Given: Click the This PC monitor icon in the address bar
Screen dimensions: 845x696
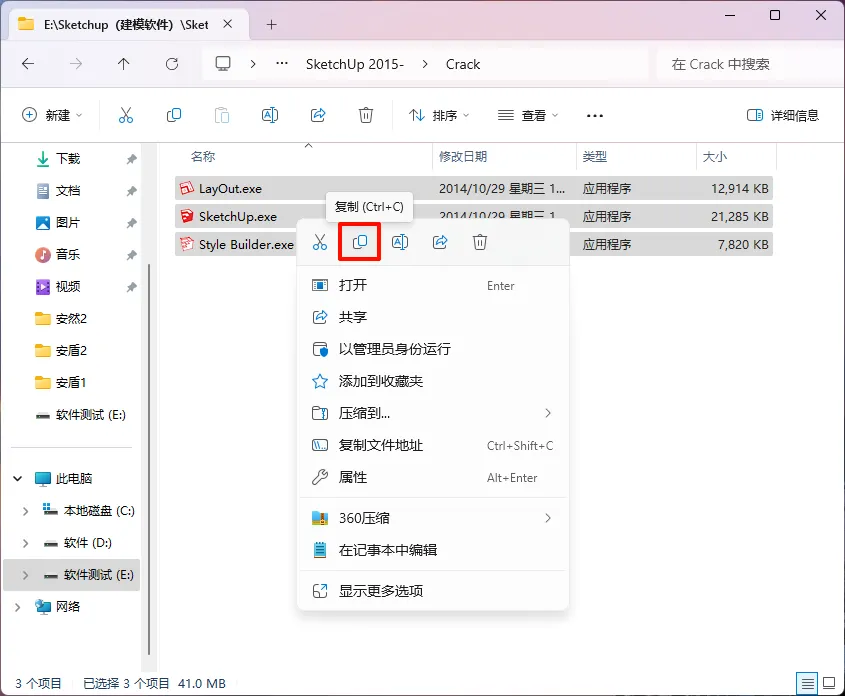Looking at the screenshot, I should click(223, 64).
